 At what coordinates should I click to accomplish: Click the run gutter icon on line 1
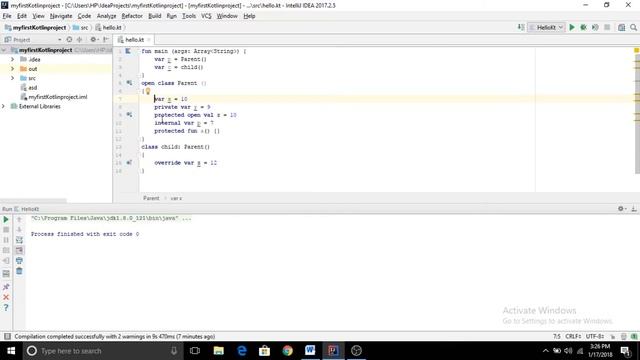coord(128,51)
